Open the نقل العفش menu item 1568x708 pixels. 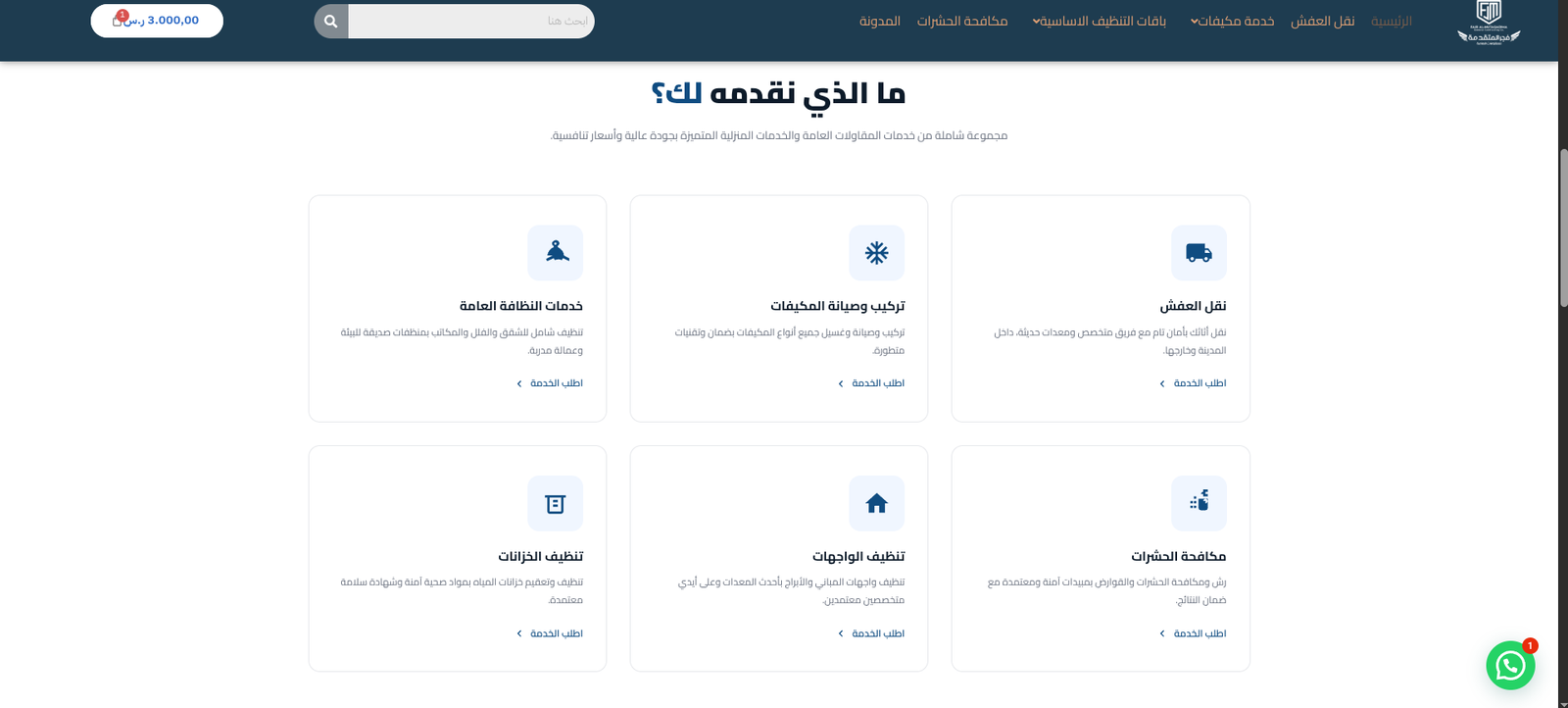(x=1322, y=21)
